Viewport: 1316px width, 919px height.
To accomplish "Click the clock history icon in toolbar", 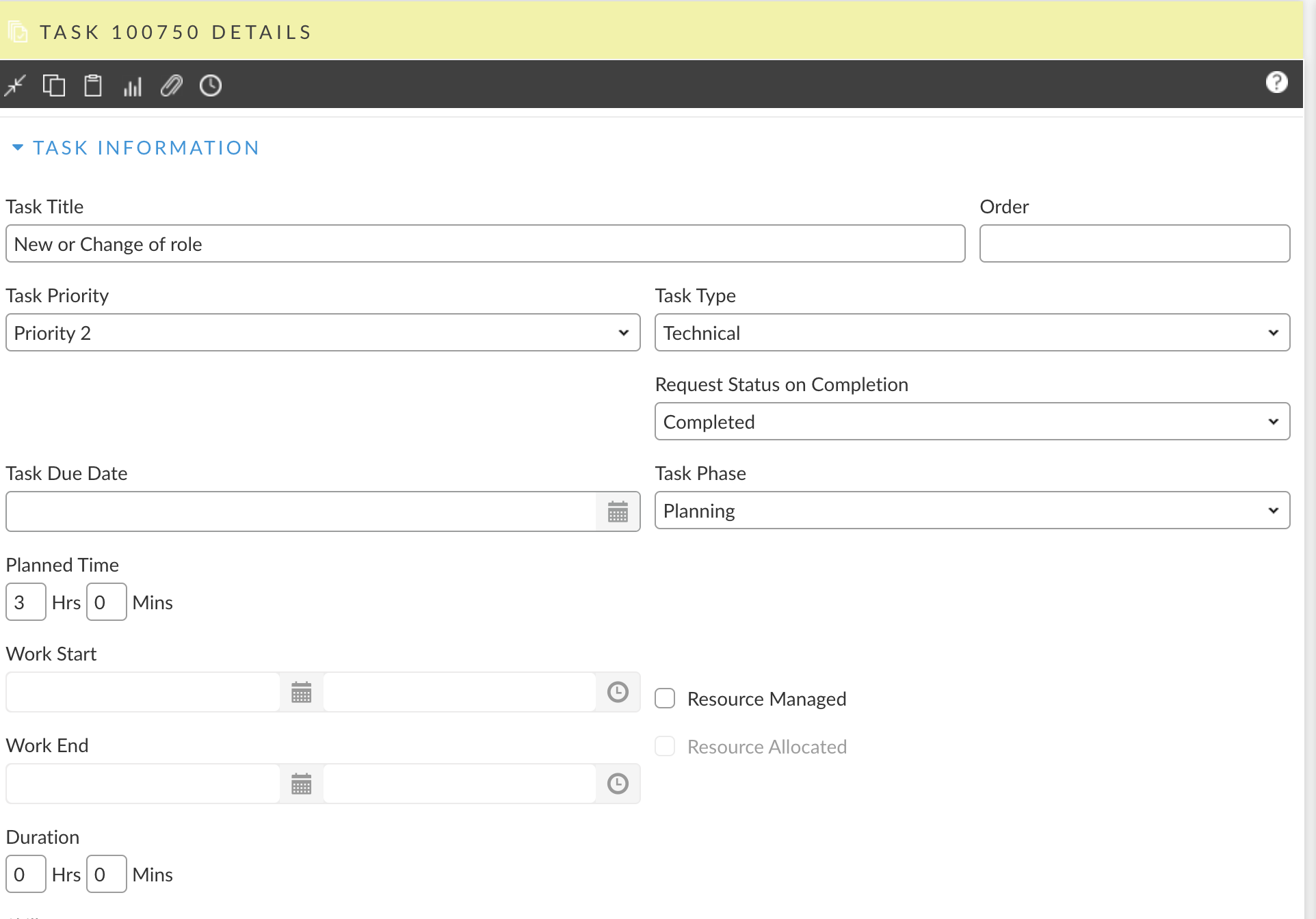I will tap(211, 85).
